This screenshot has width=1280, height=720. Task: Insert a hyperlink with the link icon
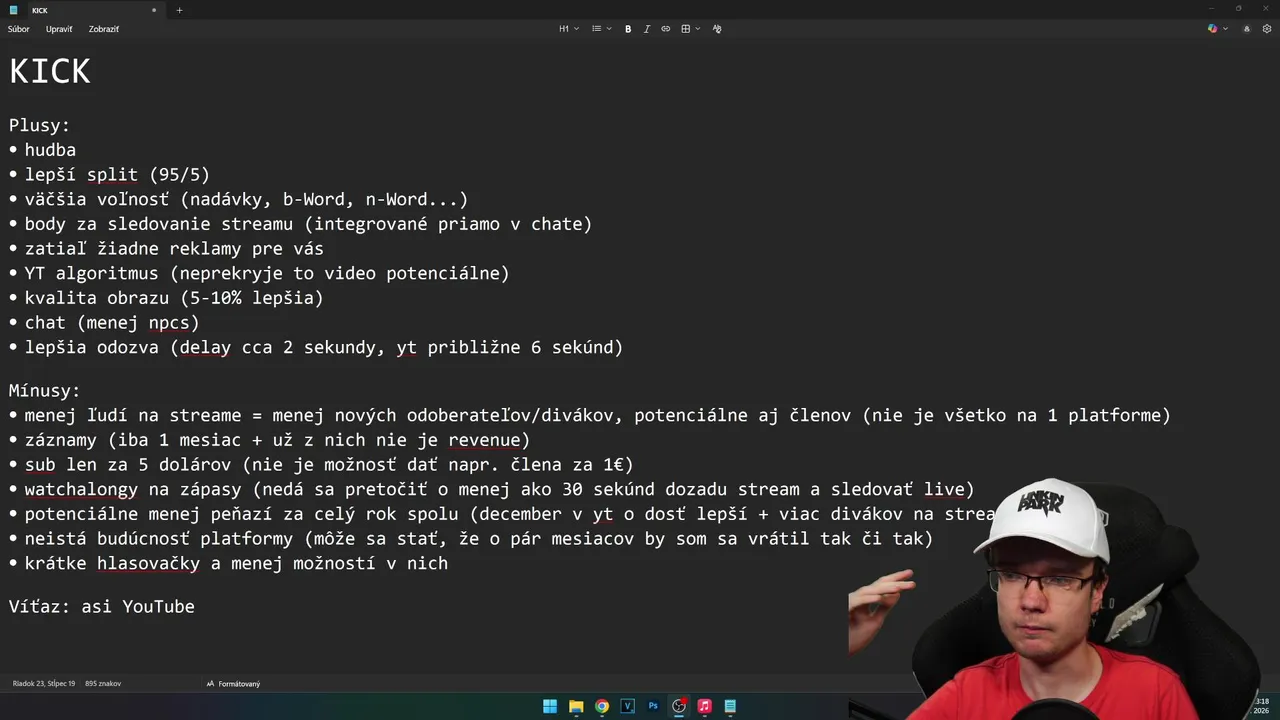666,29
